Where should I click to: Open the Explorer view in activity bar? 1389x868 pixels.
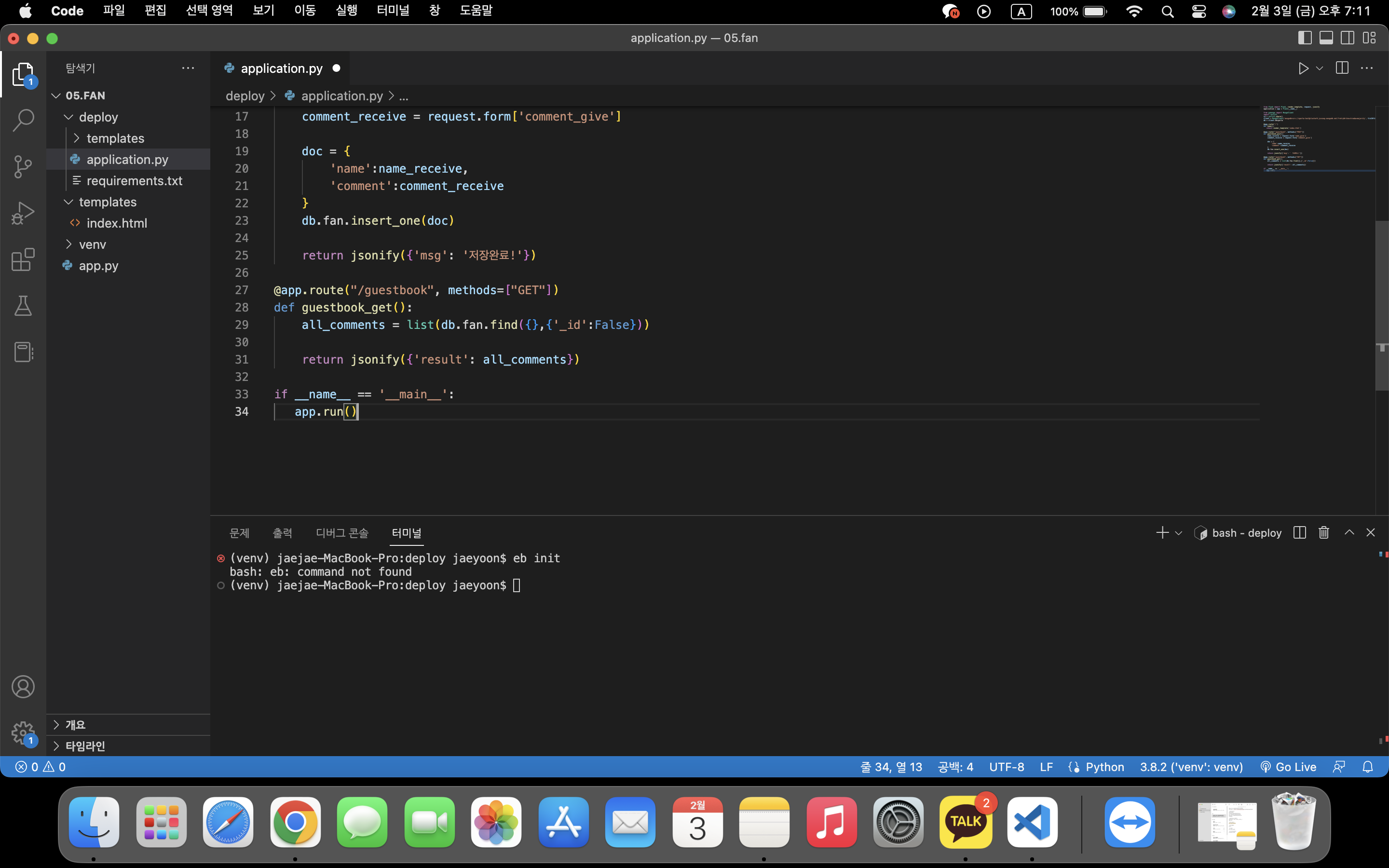(23, 75)
